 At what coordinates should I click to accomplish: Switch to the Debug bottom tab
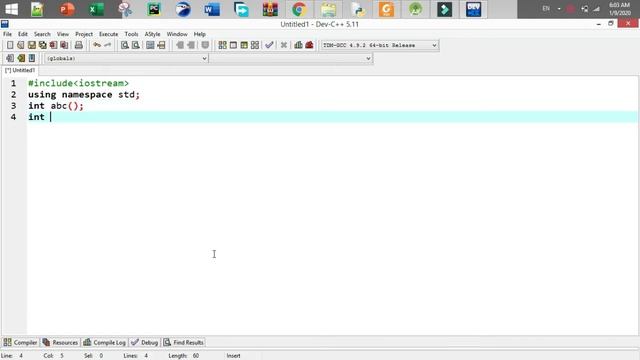(x=145, y=342)
